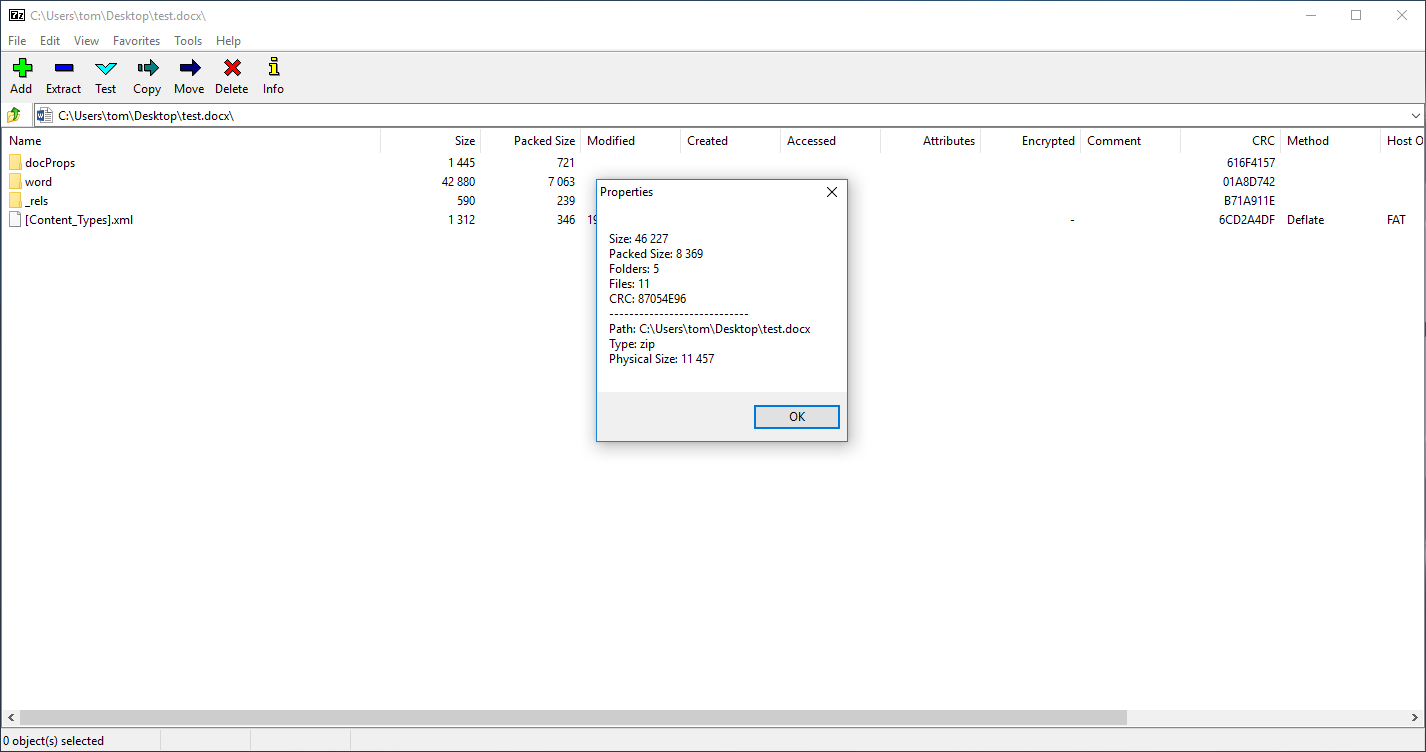
Task: Select the [Content_Types].xml file name
Action: [x=79, y=219]
